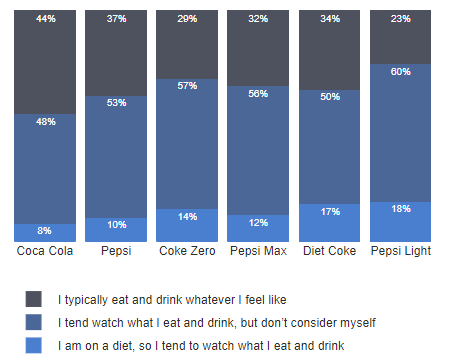Click the dark gray legend swatch
The height and width of the screenshot is (364, 452).
(34, 299)
